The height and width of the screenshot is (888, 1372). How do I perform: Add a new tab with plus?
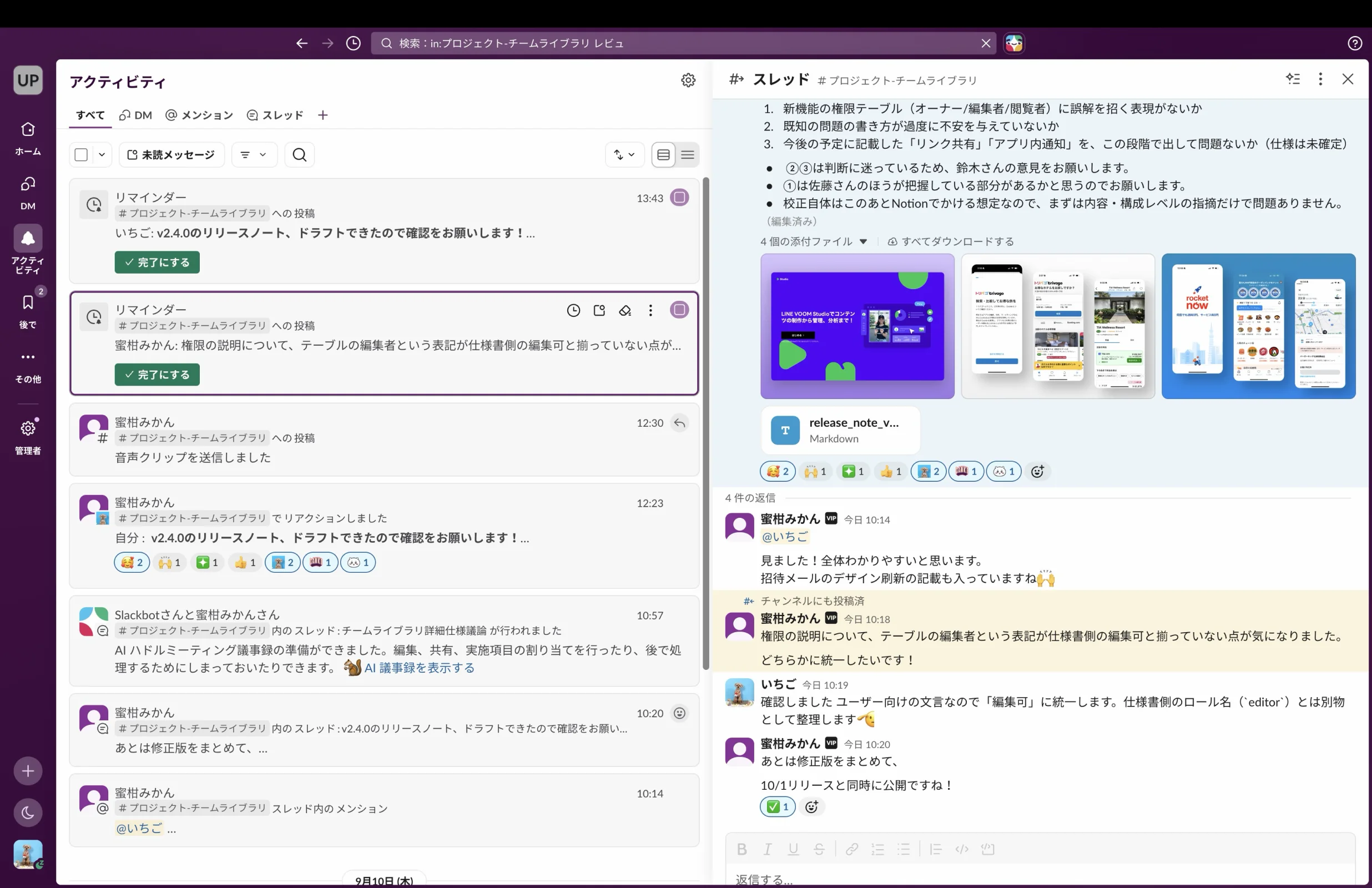(x=323, y=115)
